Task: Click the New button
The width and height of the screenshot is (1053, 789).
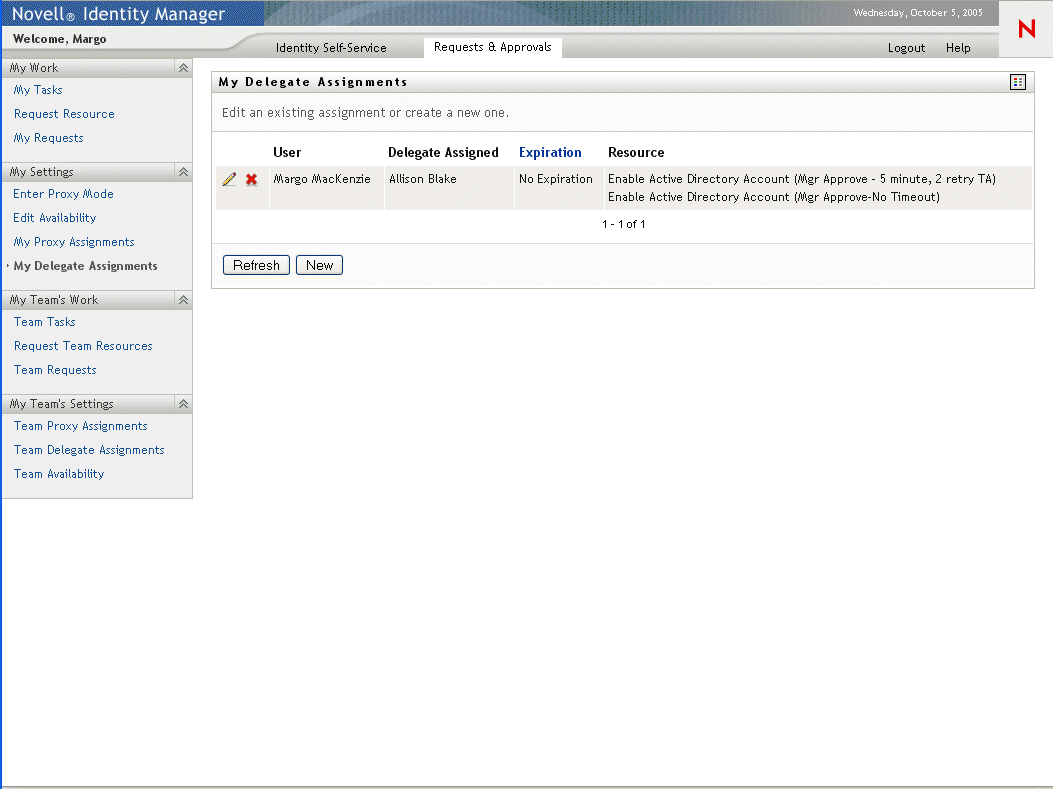Action: coord(319,265)
